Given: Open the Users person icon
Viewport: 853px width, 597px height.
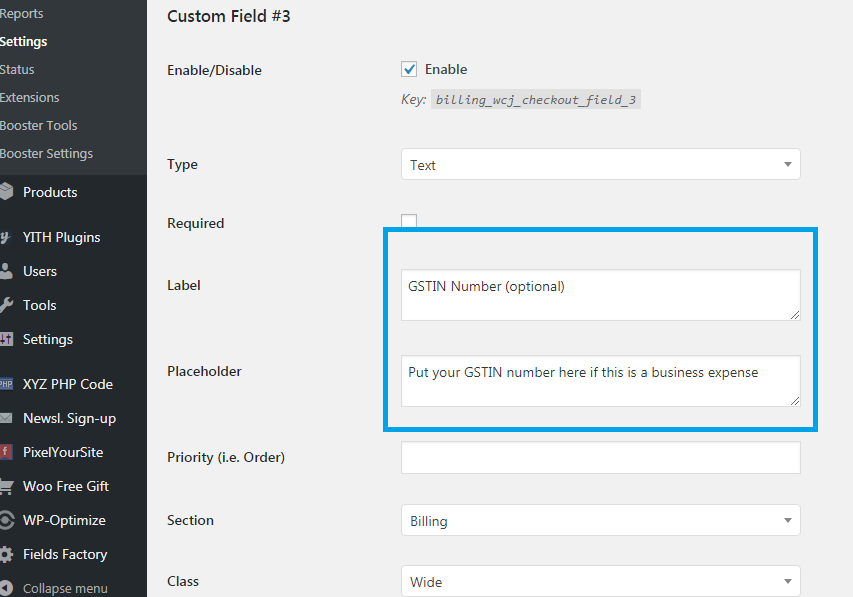Looking at the screenshot, I should [x=6, y=271].
